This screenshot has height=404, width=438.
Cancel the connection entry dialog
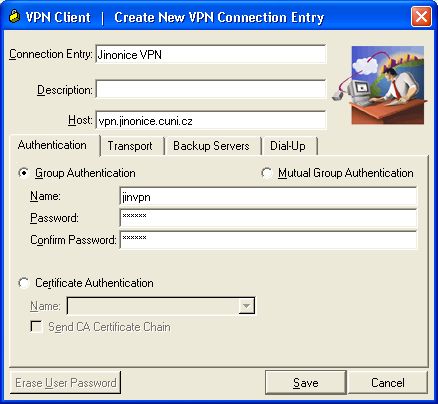pos(388,382)
